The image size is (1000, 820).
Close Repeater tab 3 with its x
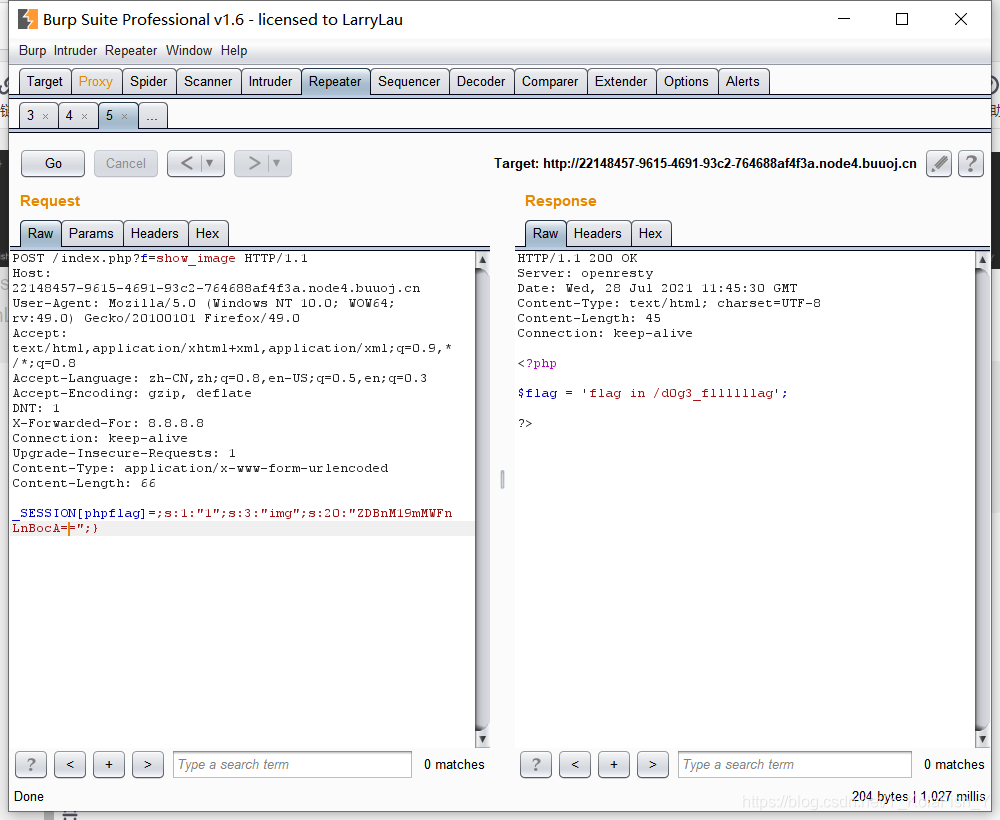[x=45, y=116]
